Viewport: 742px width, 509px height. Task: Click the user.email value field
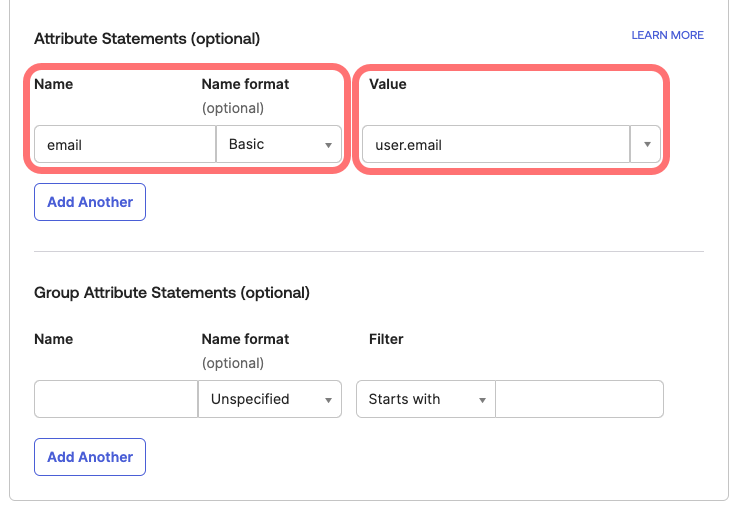(x=495, y=145)
